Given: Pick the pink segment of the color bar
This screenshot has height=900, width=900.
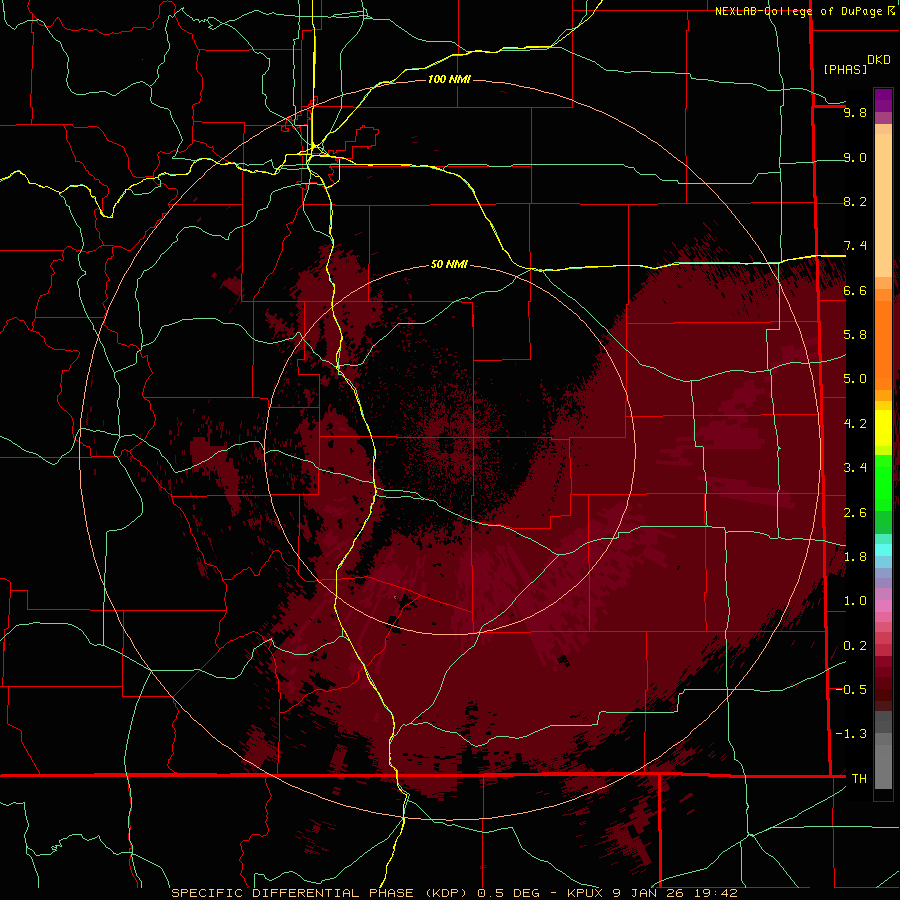Looking at the screenshot, I should pos(883,606).
